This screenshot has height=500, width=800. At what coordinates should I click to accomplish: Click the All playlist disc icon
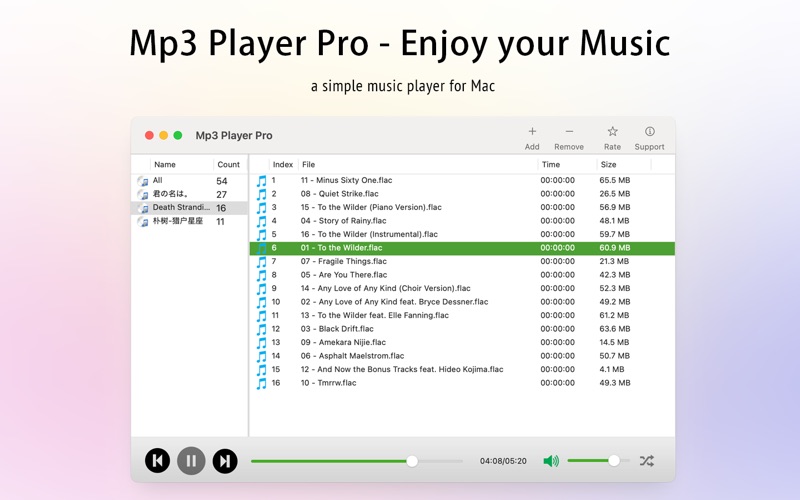tap(143, 181)
